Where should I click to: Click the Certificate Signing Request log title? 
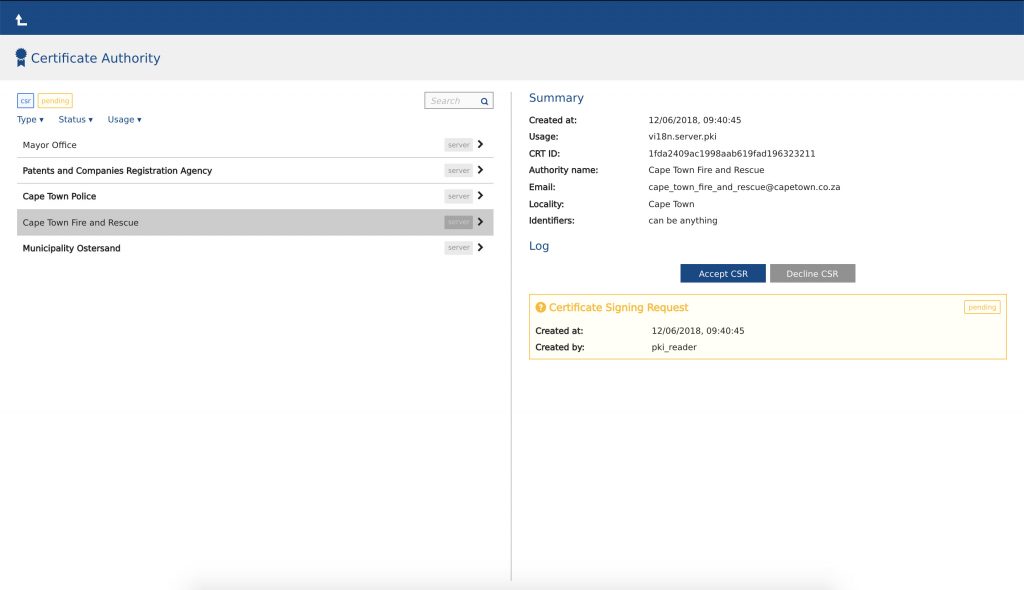tap(618, 307)
